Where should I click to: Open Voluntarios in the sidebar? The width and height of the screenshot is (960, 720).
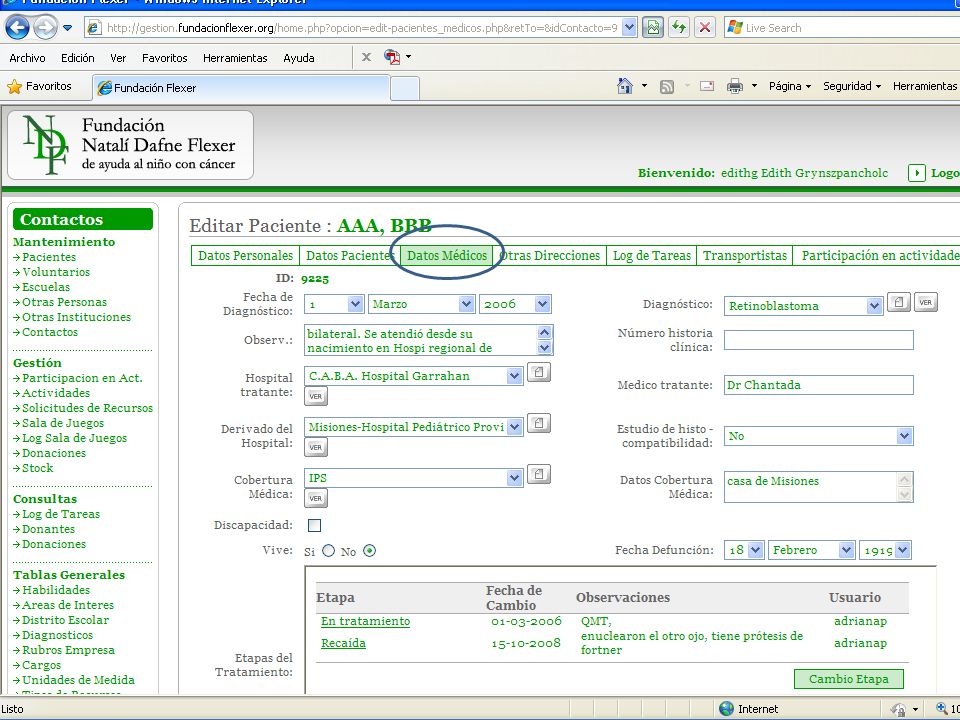[x=56, y=272]
